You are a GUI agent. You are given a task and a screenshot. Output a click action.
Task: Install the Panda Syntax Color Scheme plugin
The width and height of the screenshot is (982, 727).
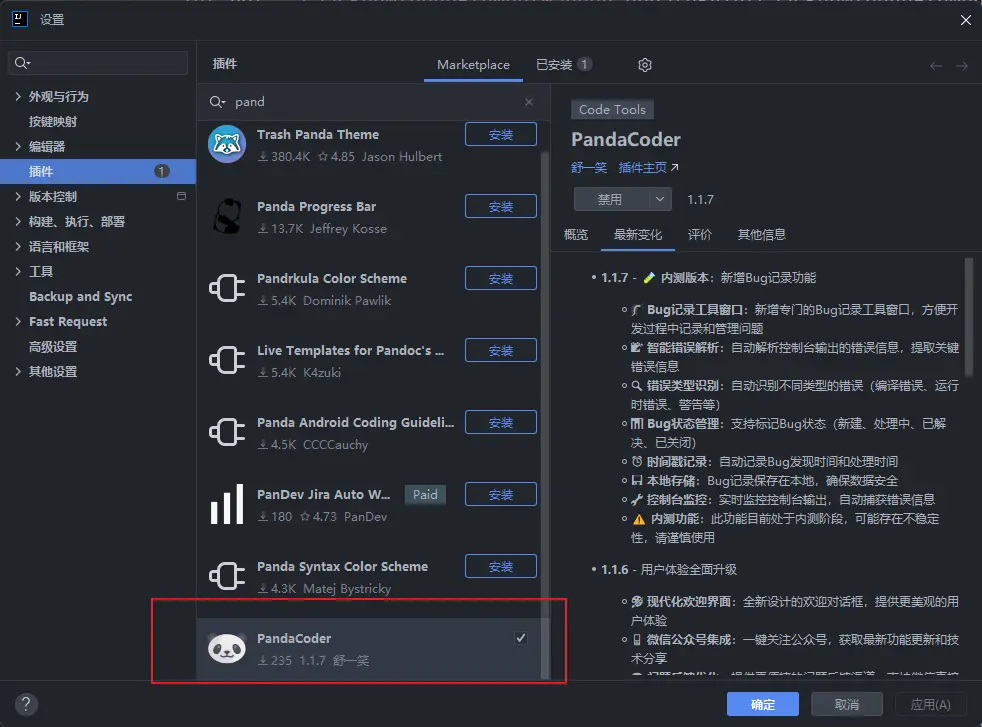point(500,566)
